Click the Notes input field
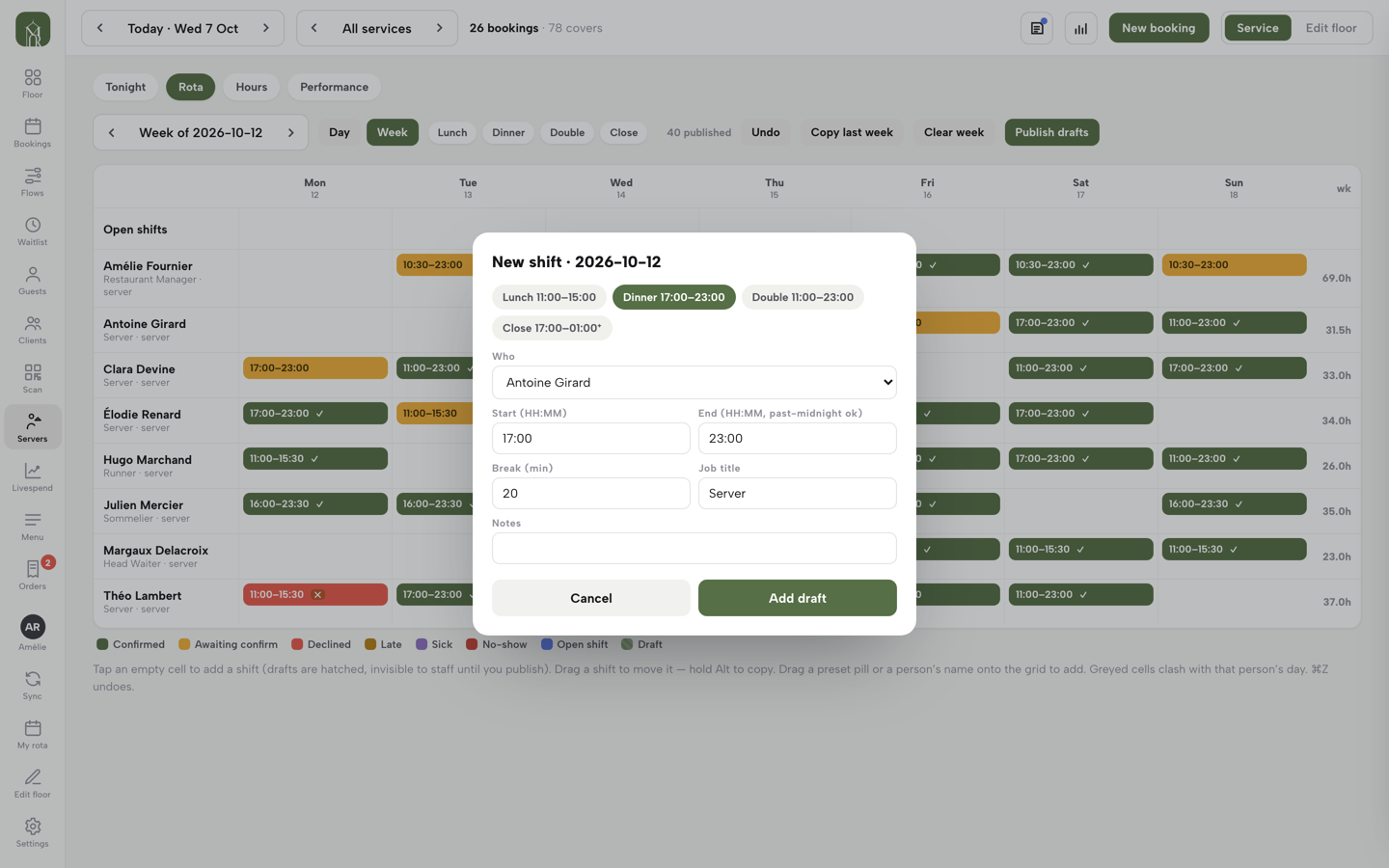 pyautogui.click(x=694, y=548)
